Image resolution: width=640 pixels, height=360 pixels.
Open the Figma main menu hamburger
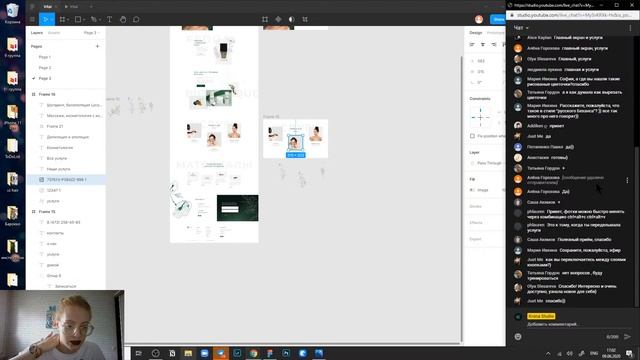(x=32, y=19)
